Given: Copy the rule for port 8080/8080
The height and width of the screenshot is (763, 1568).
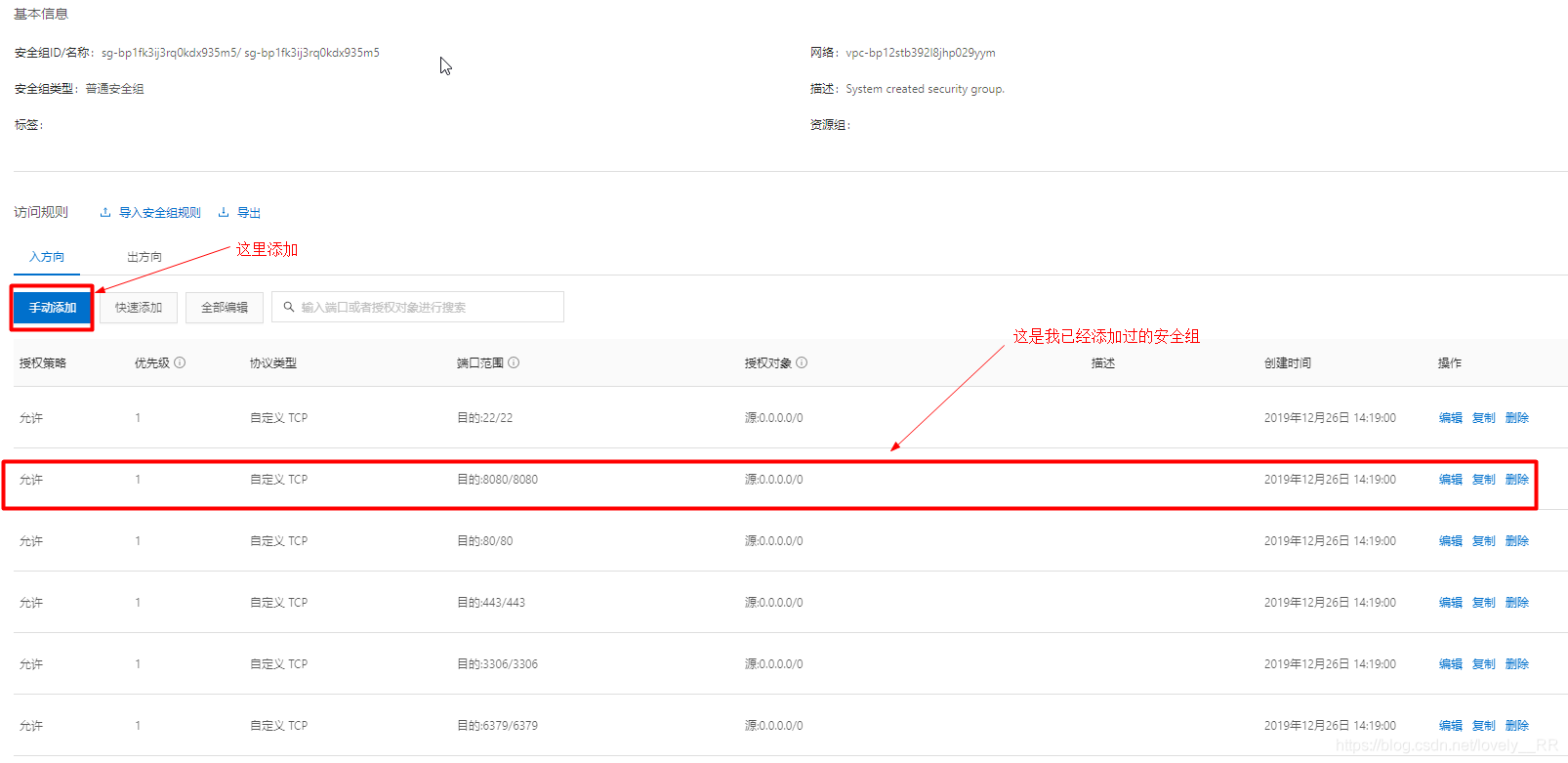Looking at the screenshot, I should (1483, 480).
